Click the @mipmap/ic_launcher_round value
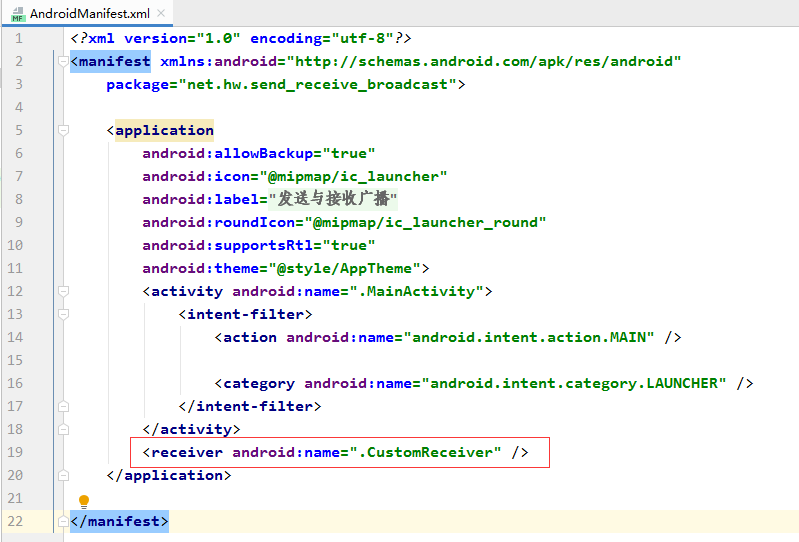The height and width of the screenshot is (542, 799). tap(425, 223)
